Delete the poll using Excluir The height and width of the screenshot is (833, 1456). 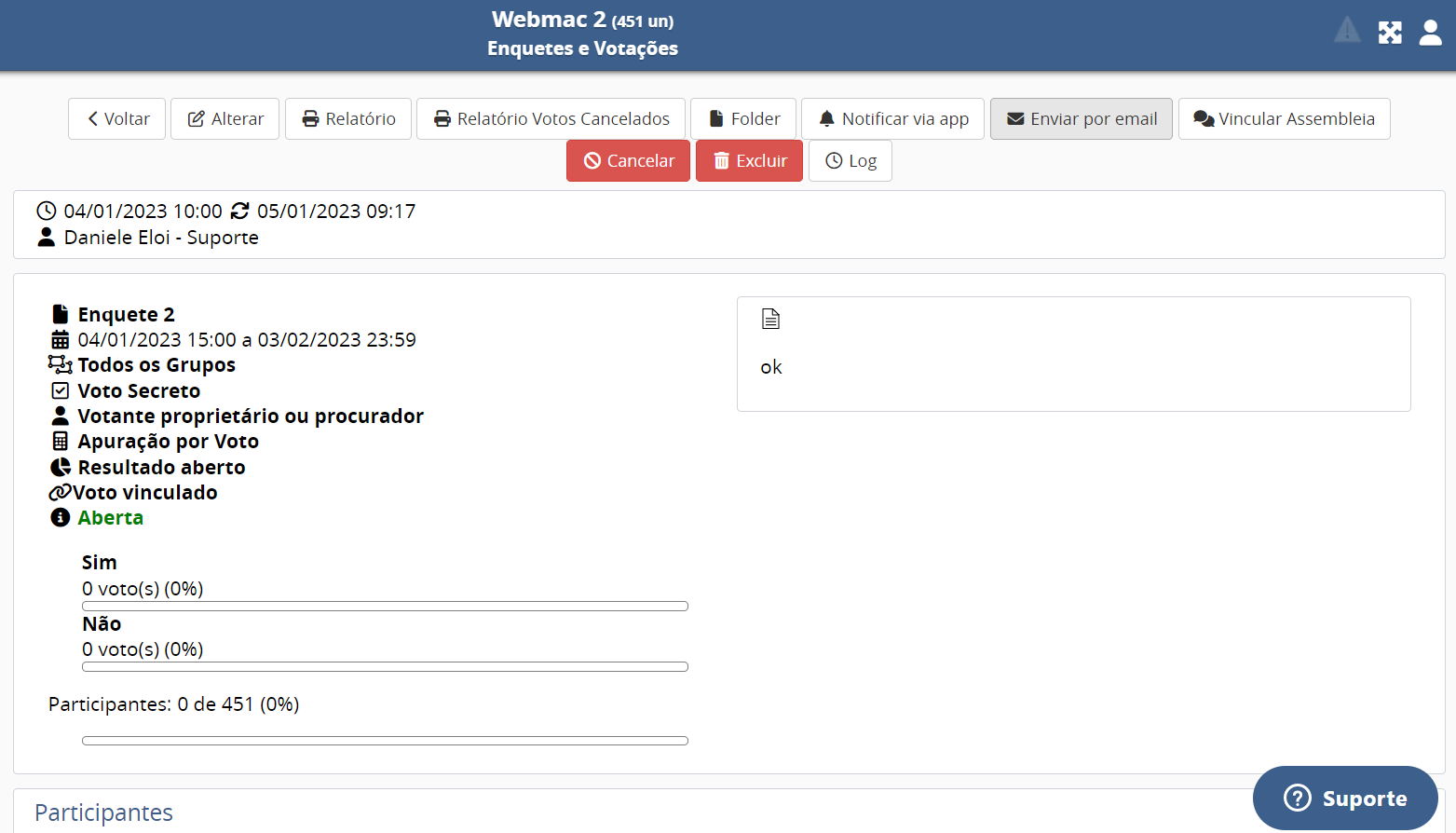click(x=749, y=160)
